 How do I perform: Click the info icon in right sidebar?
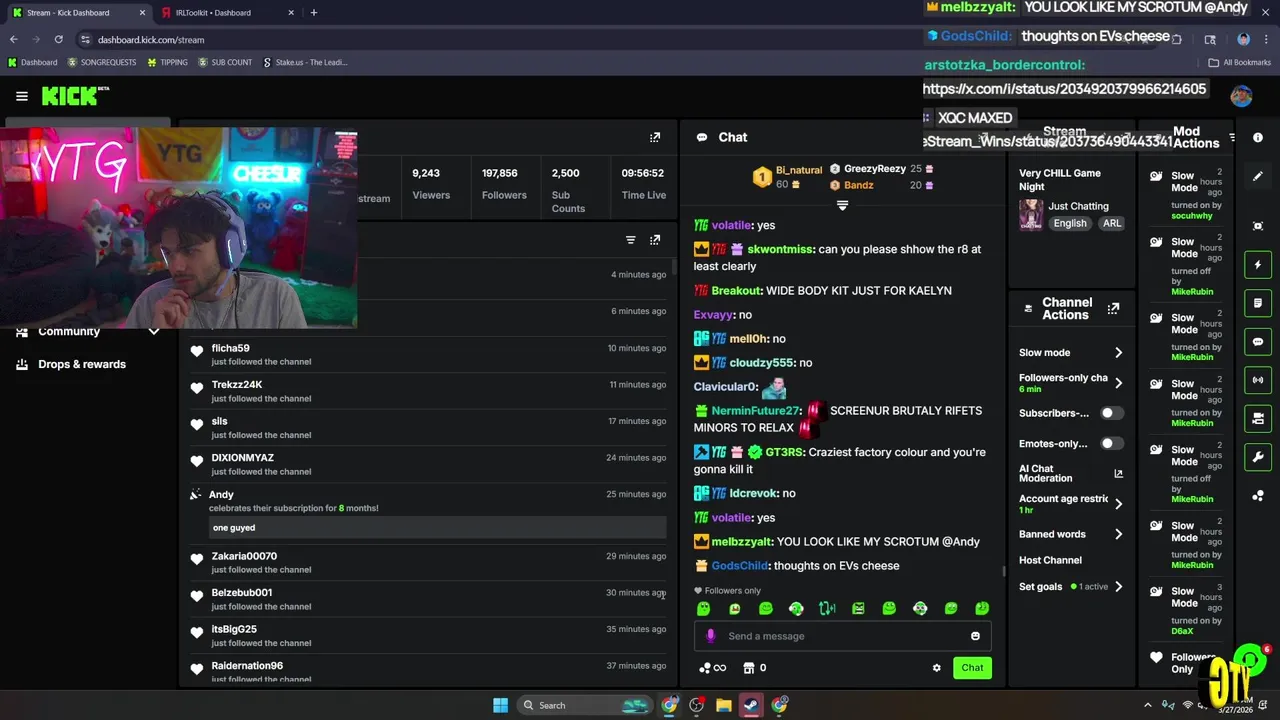(1258, 137)
